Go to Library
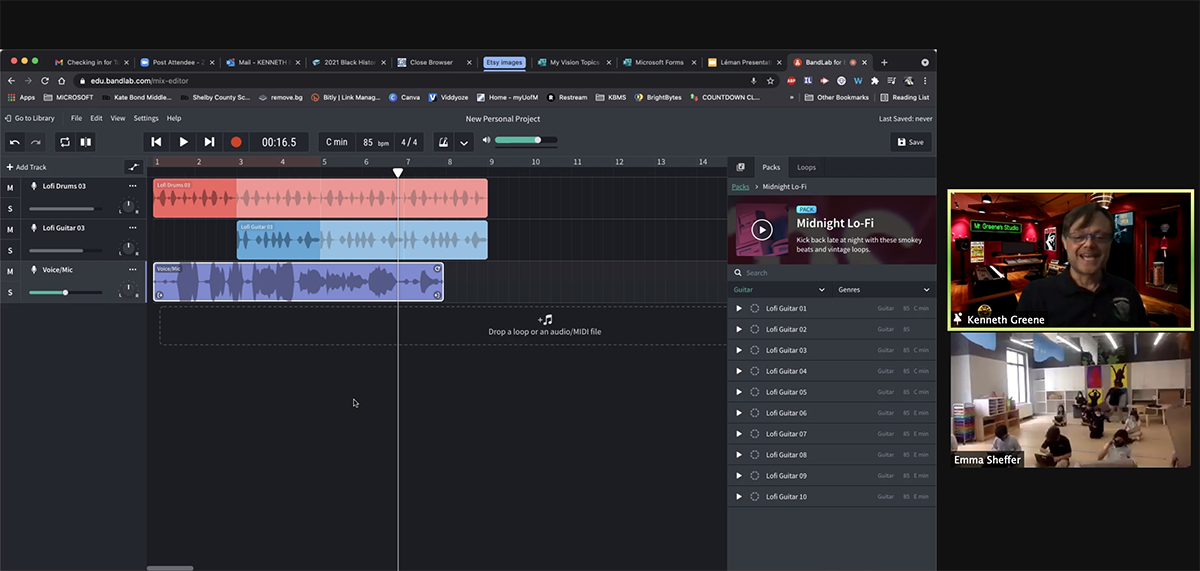1200x571 pixels. pyautogui.click(x=30, y=118)
